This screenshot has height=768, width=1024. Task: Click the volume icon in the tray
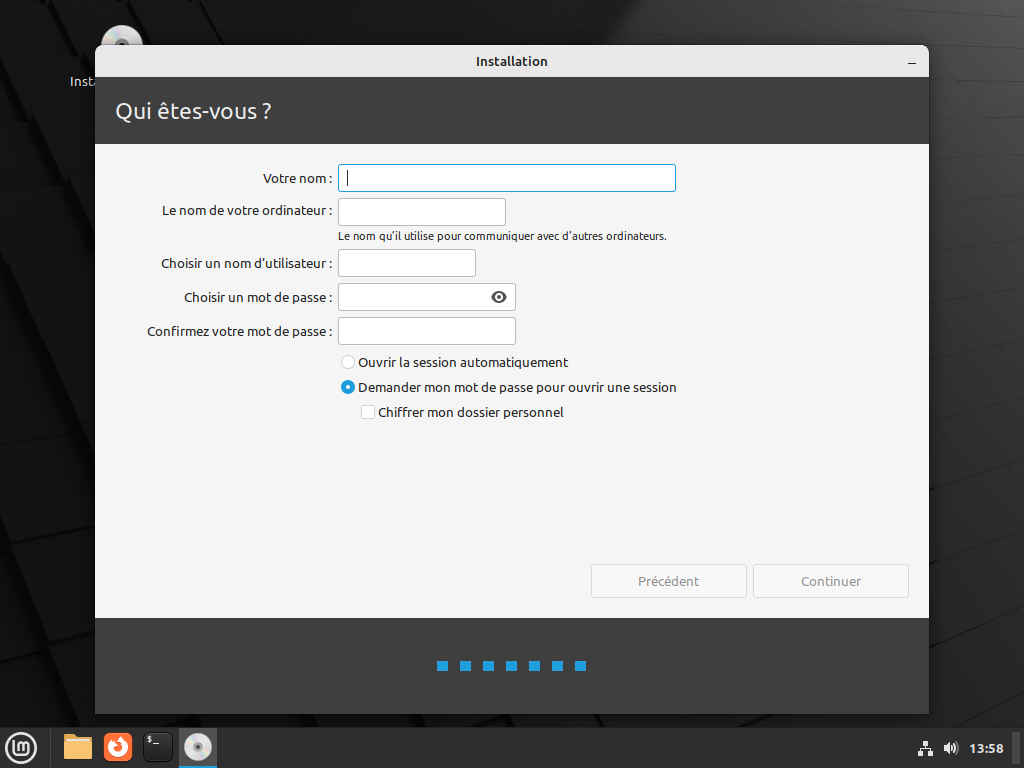coord(950,747)
